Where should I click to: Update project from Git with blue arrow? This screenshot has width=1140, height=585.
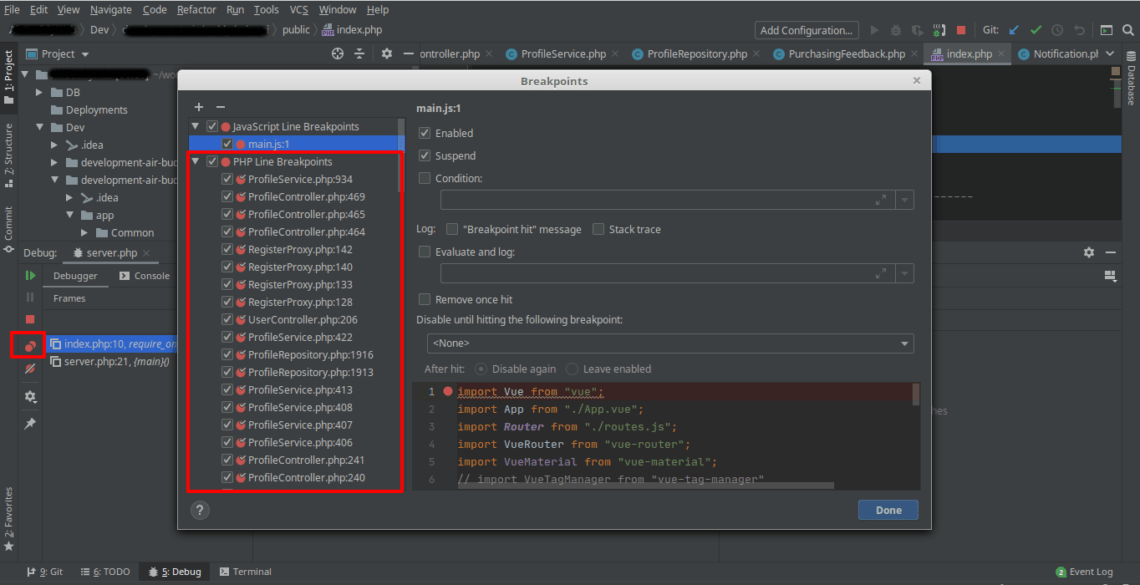(1013, 30)
